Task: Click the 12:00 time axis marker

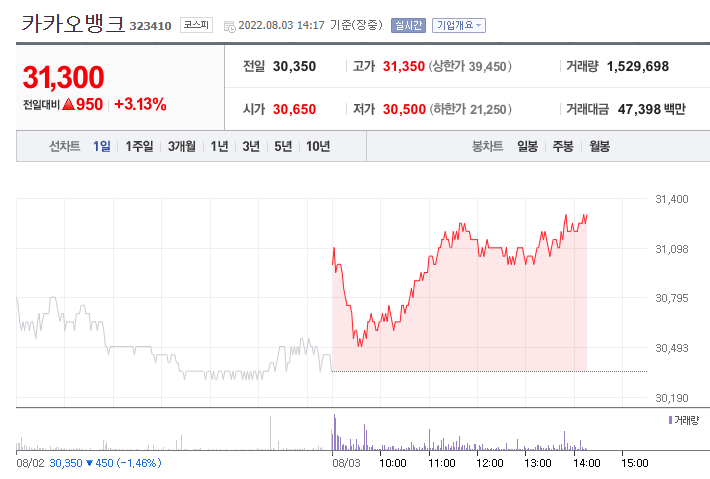Action: pos(489,463)
